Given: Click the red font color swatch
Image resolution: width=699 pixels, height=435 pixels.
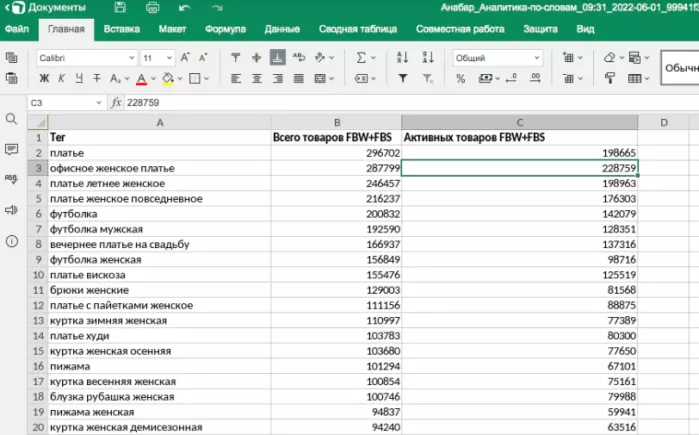Looking at the screenshot, I should tap(141, 78).
